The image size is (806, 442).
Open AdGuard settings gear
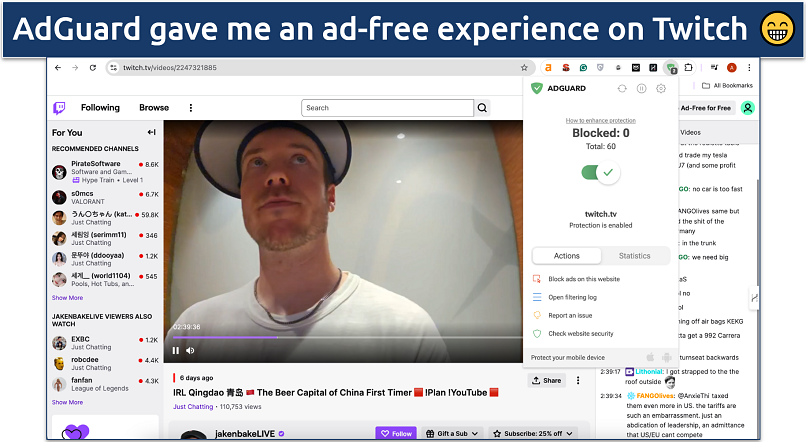pyautogui.click(x=661, y=88)
